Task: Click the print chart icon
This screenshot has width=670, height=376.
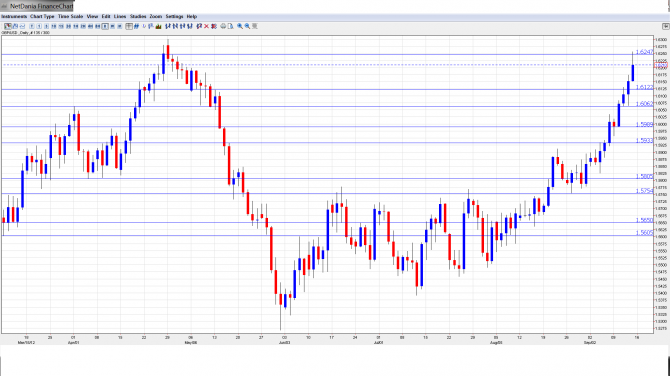Action: [223, 26]
